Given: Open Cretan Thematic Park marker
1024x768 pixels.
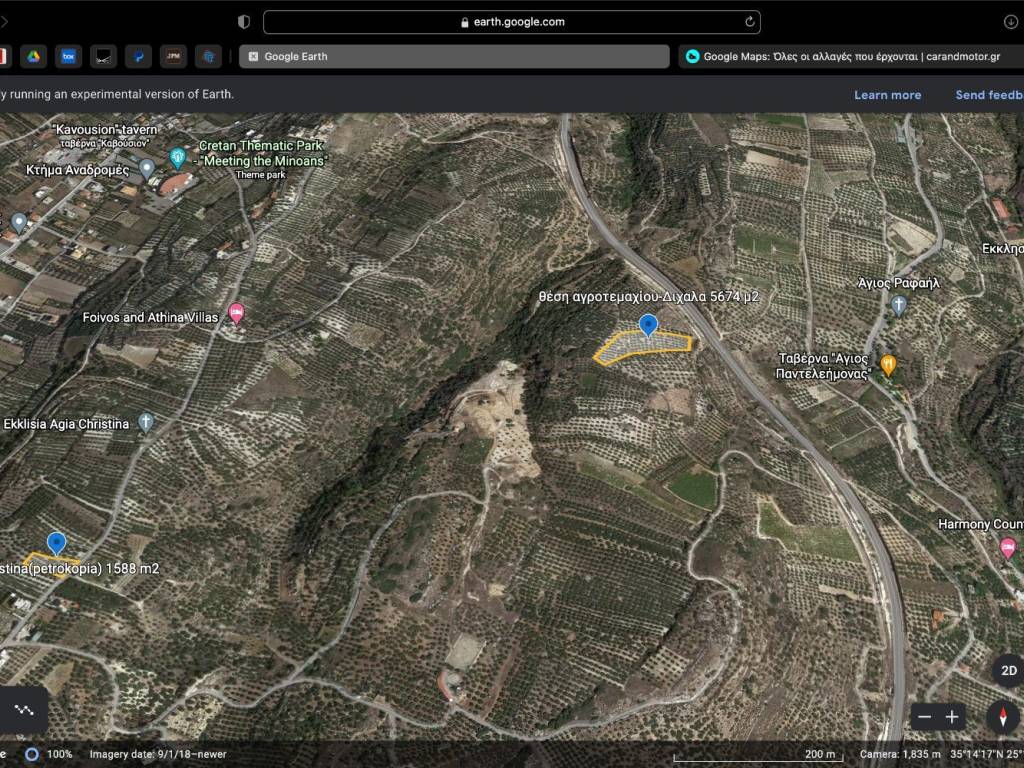Looking at the screenshot, I should point(178,157).
